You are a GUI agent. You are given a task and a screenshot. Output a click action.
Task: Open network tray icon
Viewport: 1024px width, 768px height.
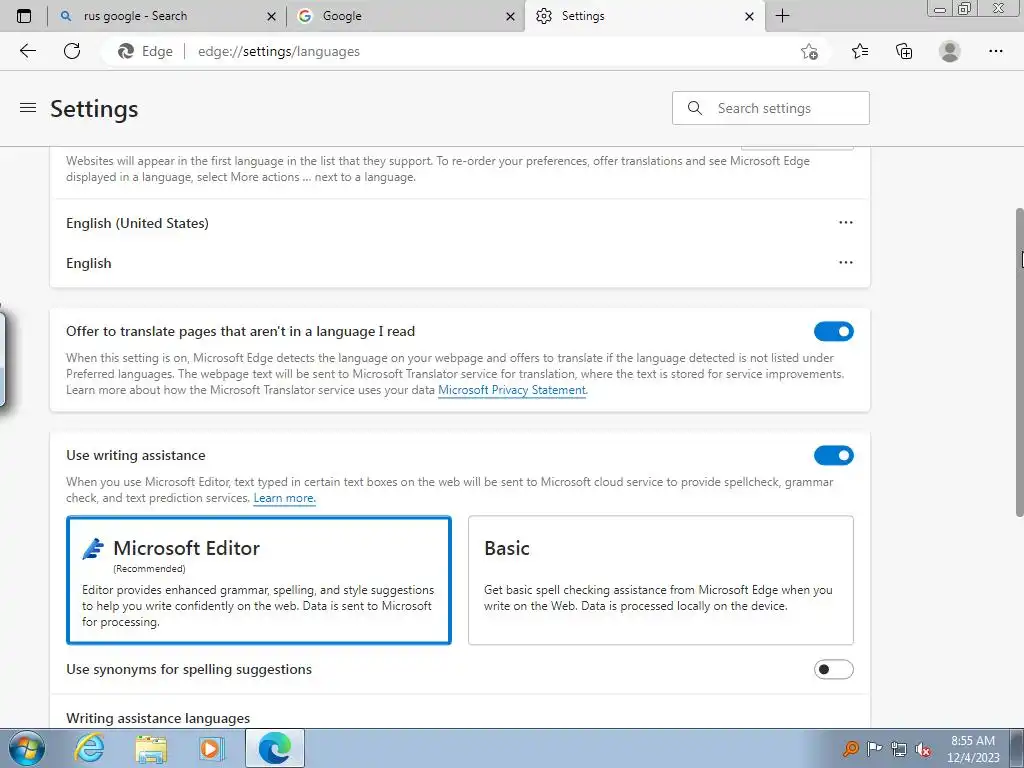point(899,749)
